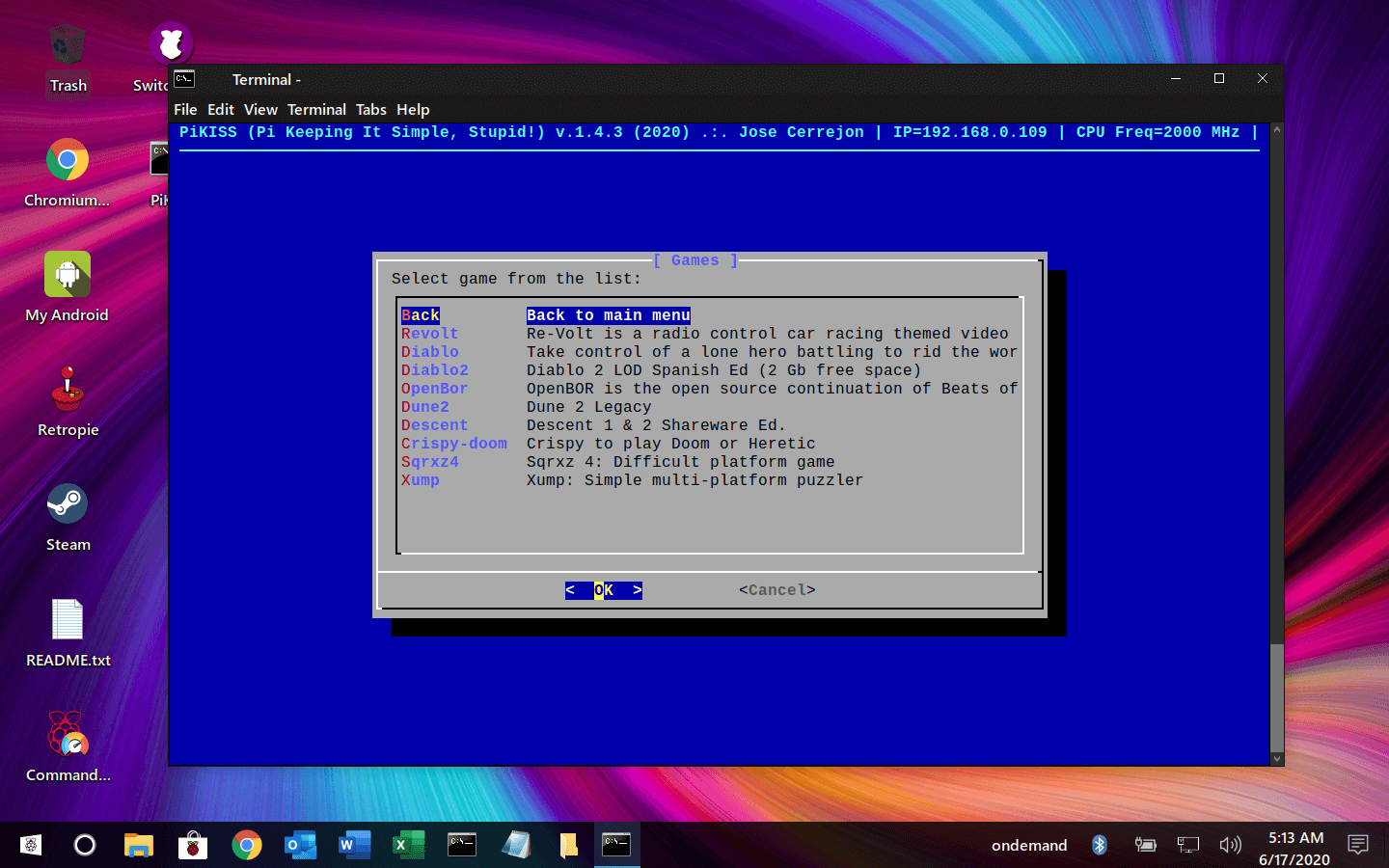Click the terminal vertical scrollbar thumb
Screen dimensions: 1389x868
click(1277, 698)
